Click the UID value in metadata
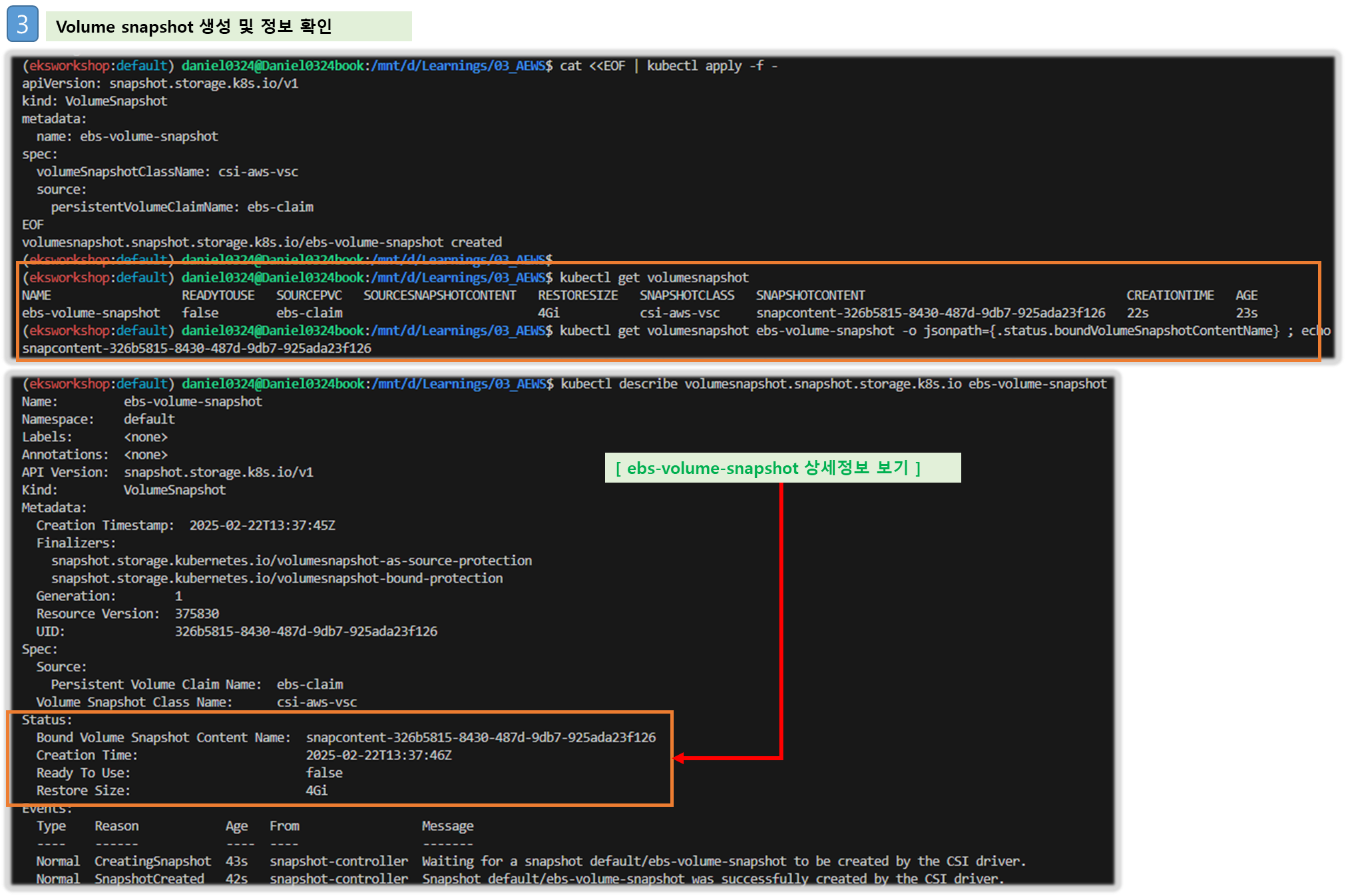 (x=306, y=631)
